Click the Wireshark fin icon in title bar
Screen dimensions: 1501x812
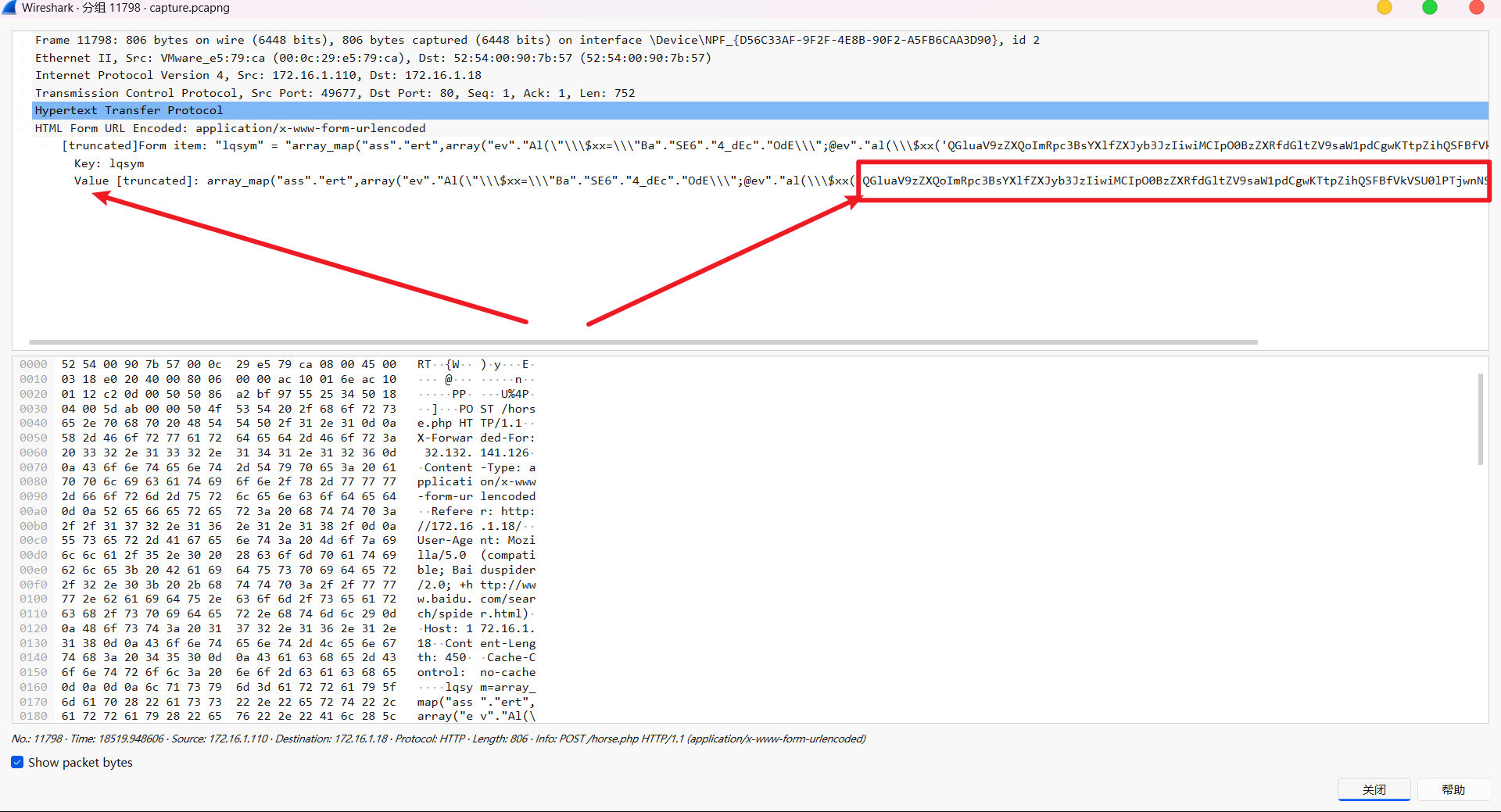9,8
